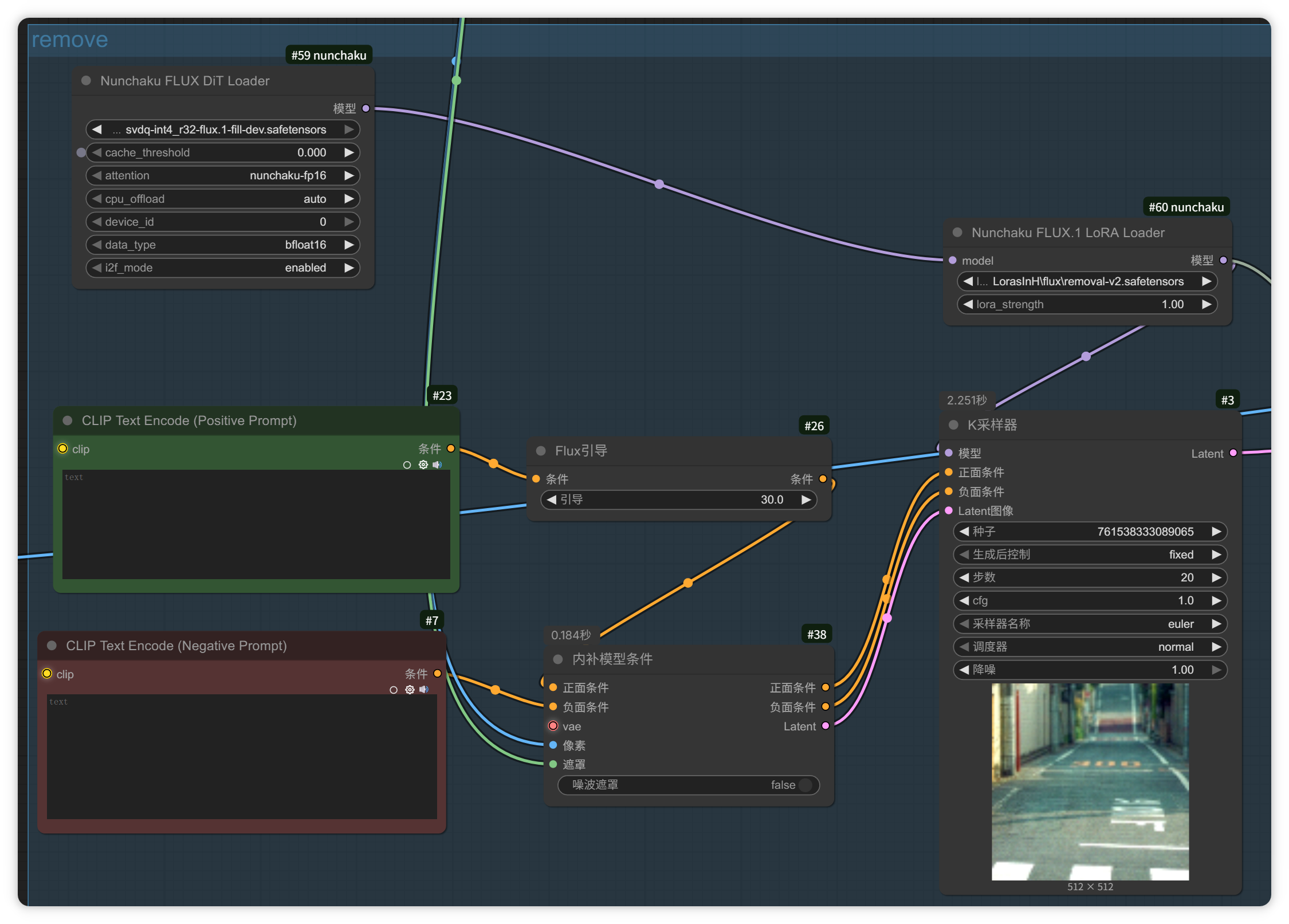The height and width of the screenshot is (924, 1289).
Task: Open the 调度器 normal dropdown
Action: [x=1090, y=647]
